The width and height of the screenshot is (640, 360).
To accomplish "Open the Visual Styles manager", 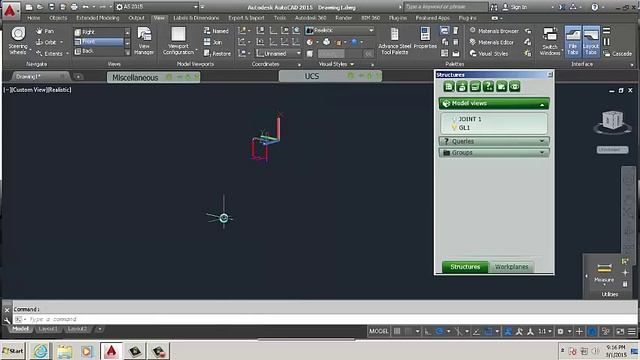I will (489, 53).
